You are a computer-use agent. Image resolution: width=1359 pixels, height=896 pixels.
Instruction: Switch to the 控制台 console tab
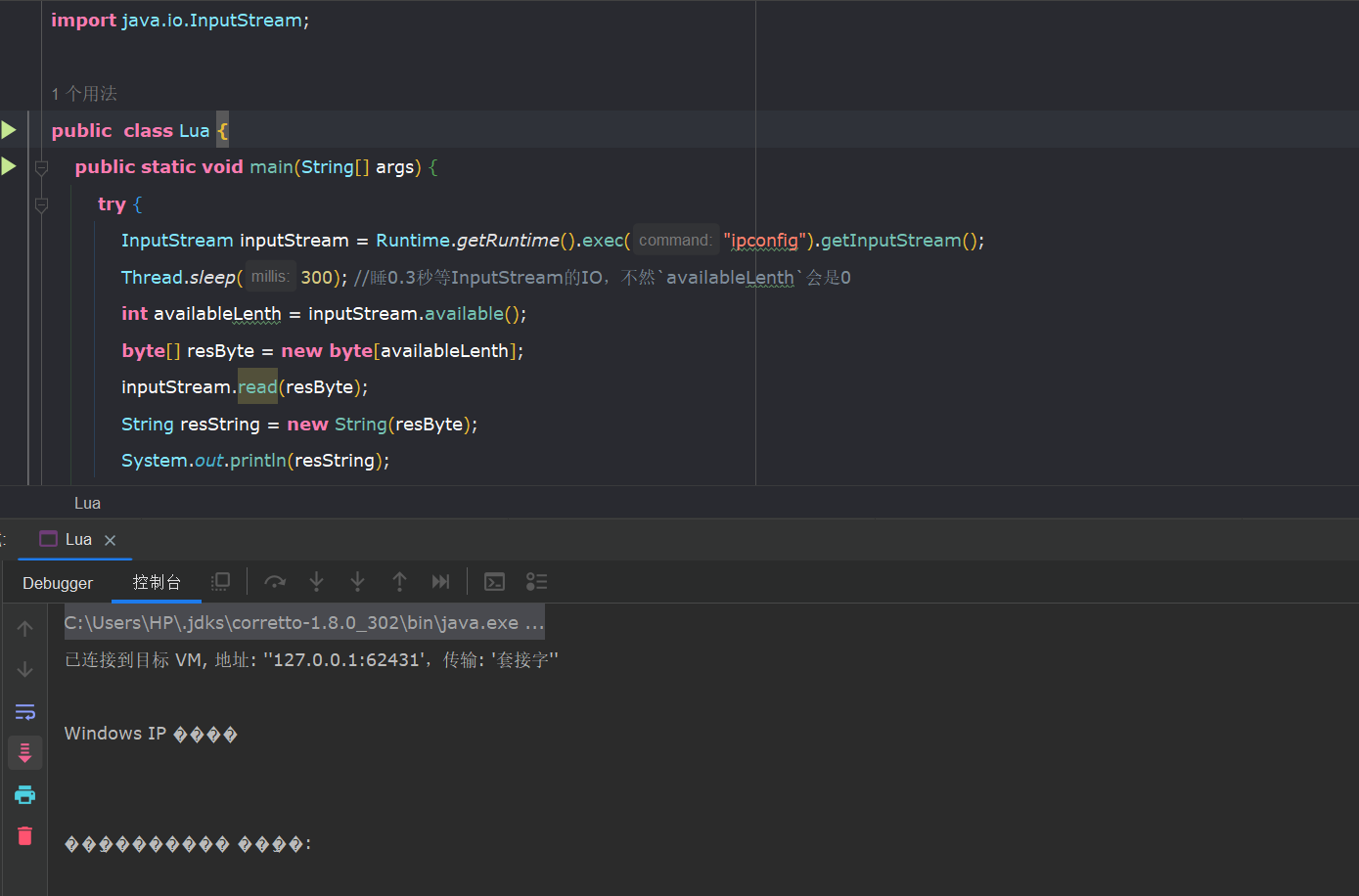[157, 582]
